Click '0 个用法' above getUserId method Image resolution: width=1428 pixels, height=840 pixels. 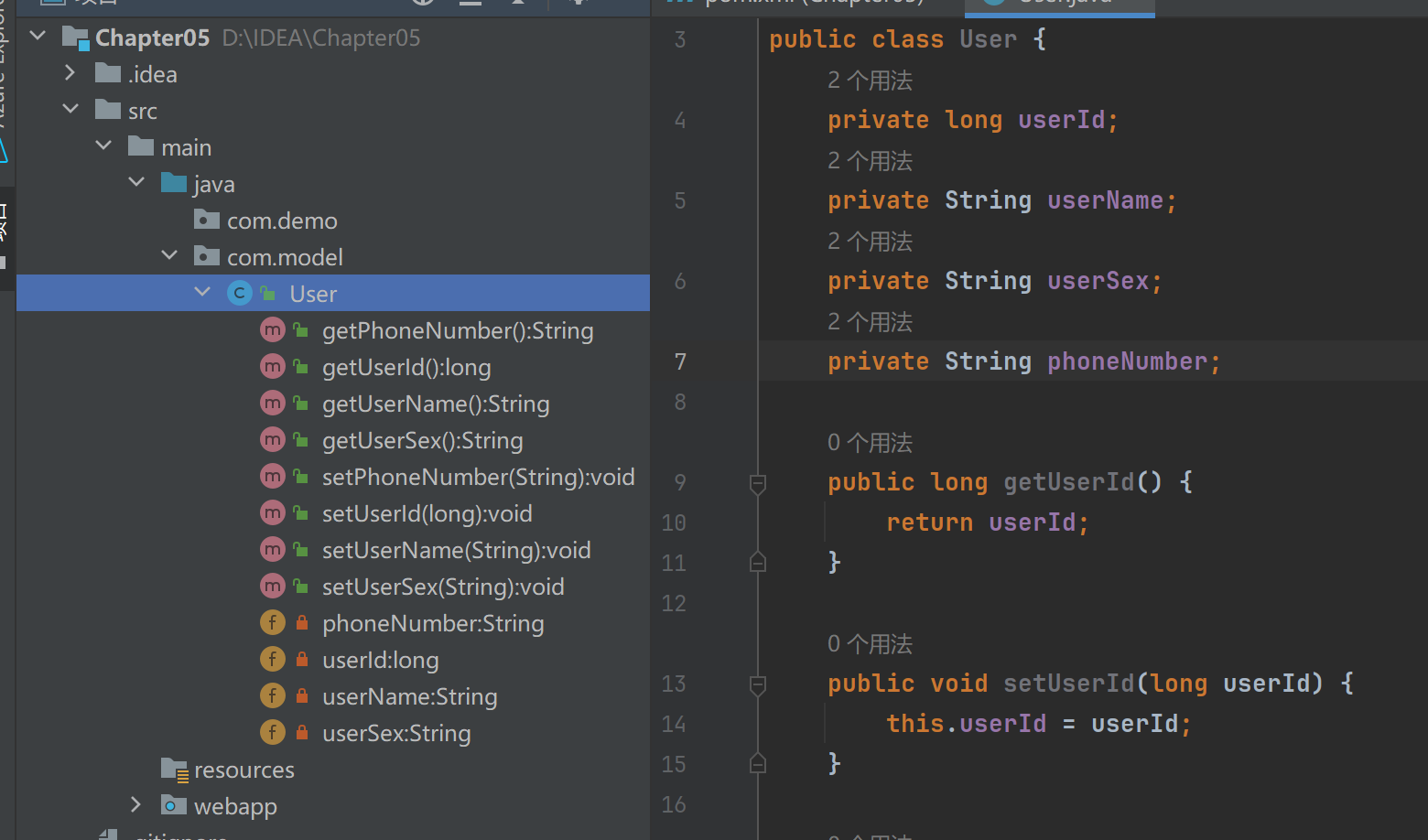tap(869, 442)
